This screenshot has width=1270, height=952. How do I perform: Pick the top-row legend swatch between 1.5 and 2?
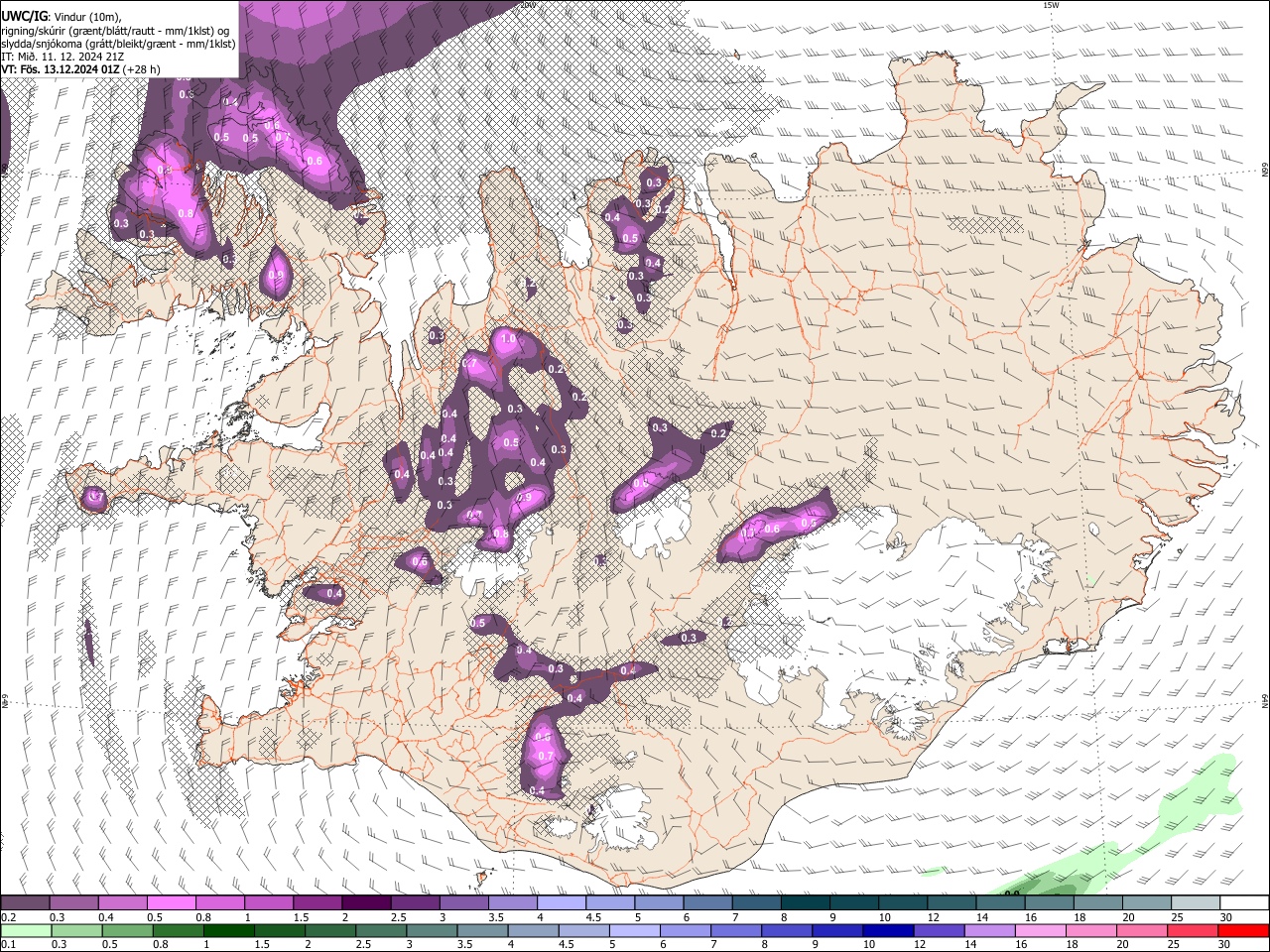point(317,903)
